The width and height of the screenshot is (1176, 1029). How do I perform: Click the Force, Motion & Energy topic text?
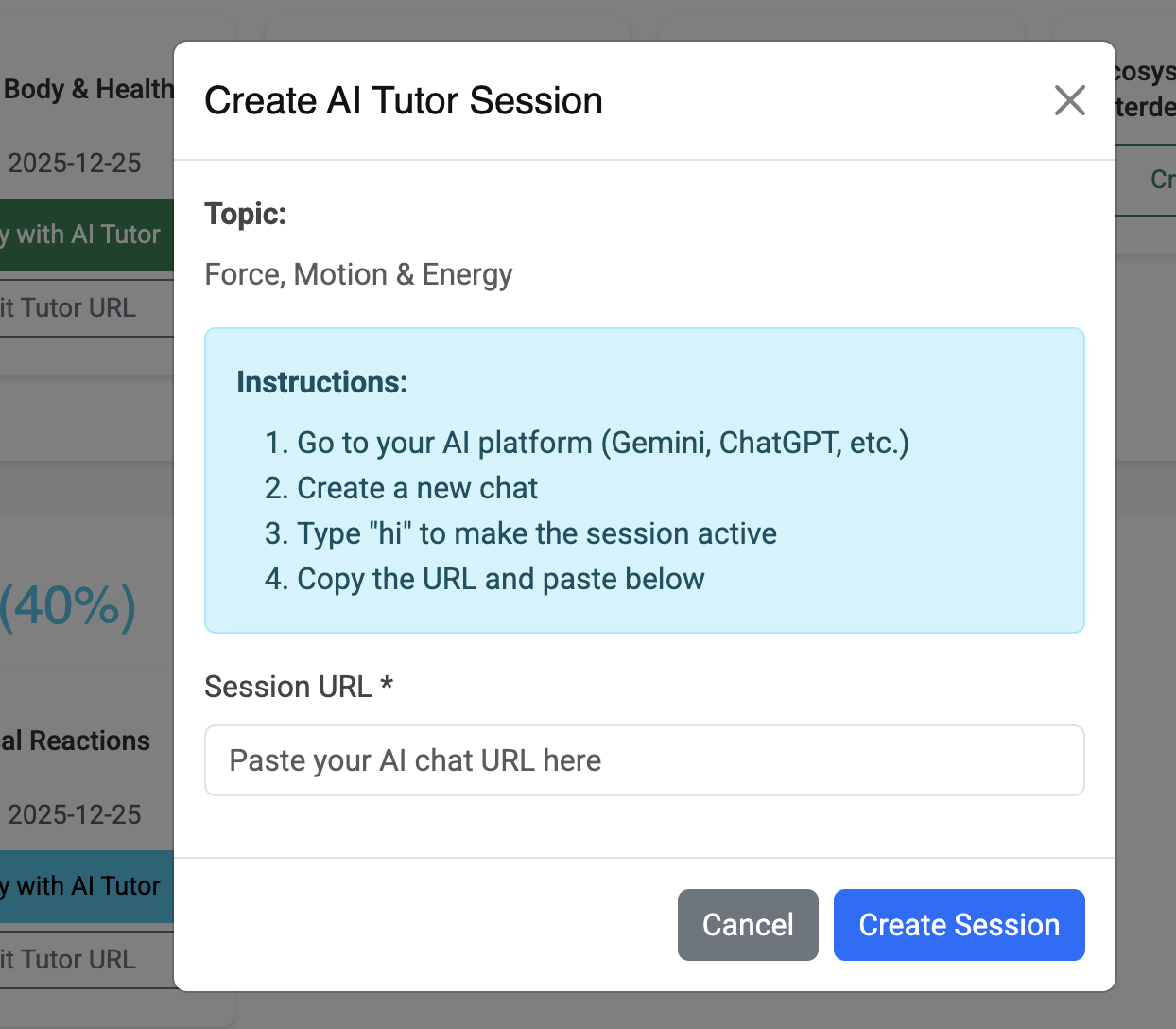358,274
